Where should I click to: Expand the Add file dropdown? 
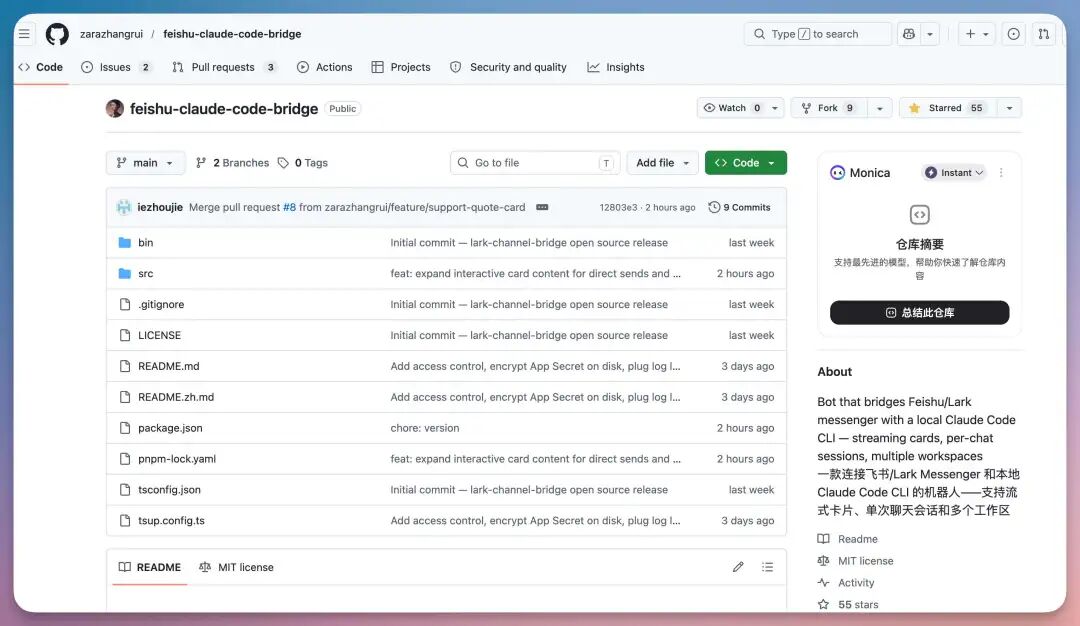[662, 163]
